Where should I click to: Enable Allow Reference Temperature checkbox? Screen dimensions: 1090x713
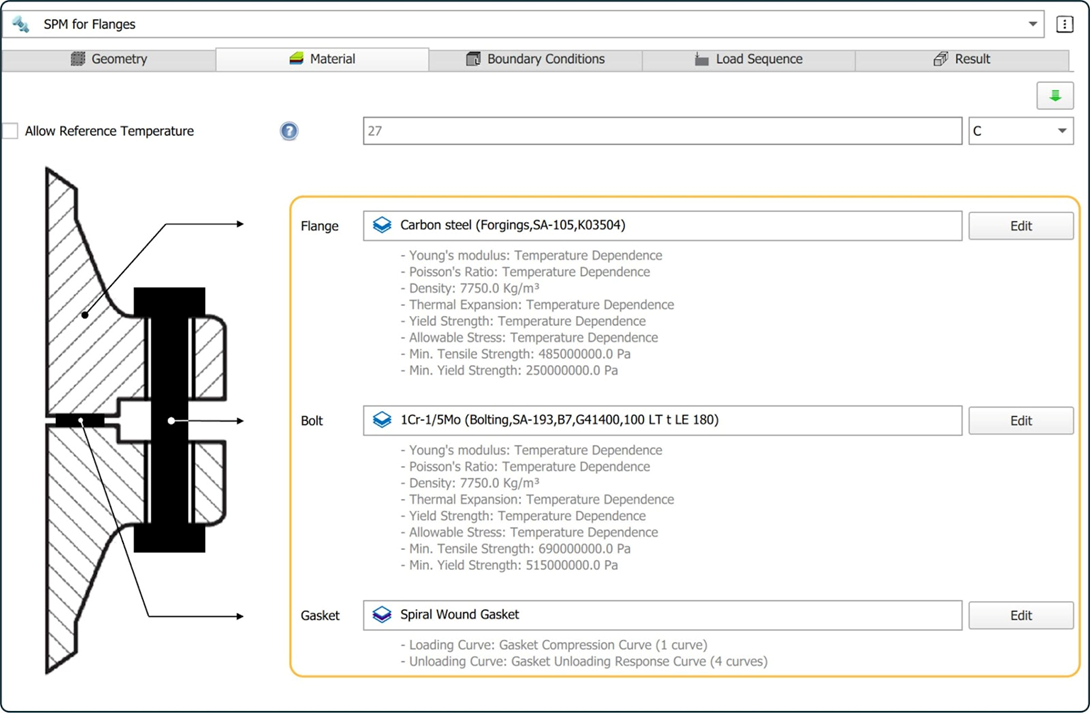[10, 131]
